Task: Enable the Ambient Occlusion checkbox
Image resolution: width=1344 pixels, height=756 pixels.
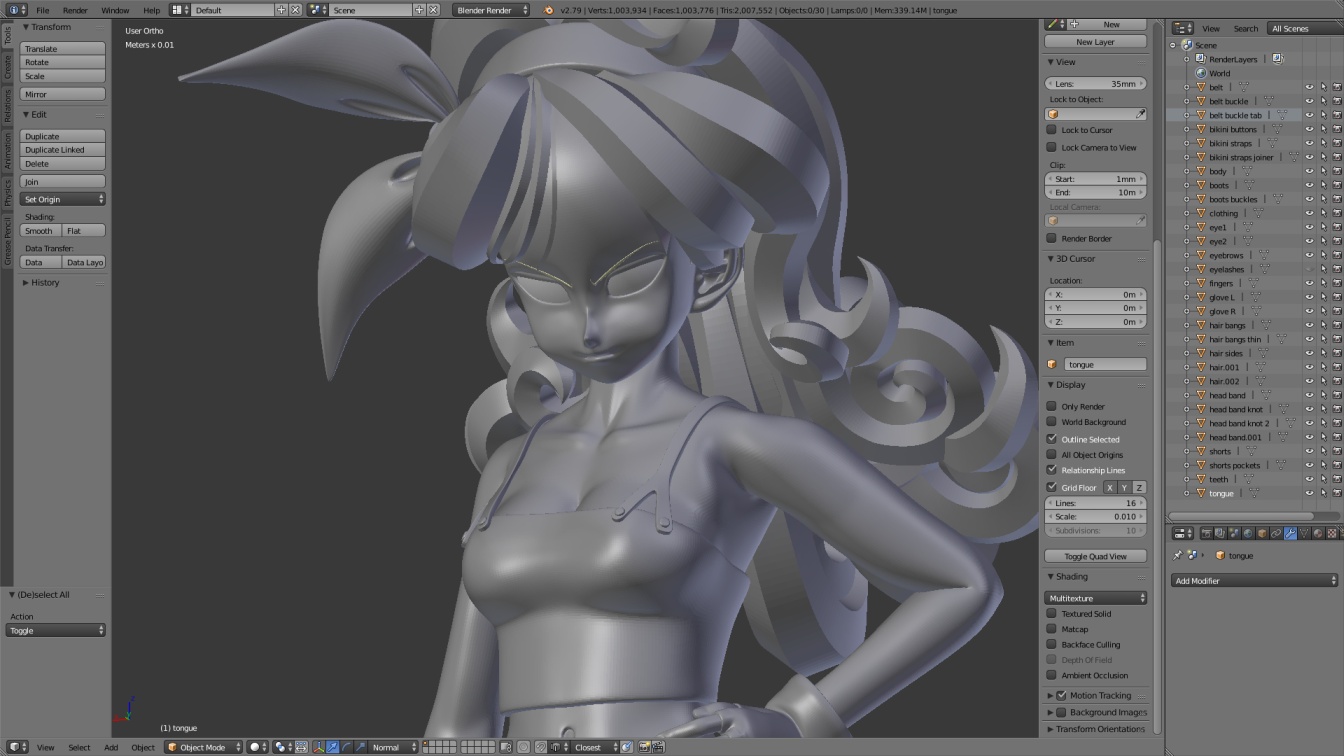Action: (1051, 675)
